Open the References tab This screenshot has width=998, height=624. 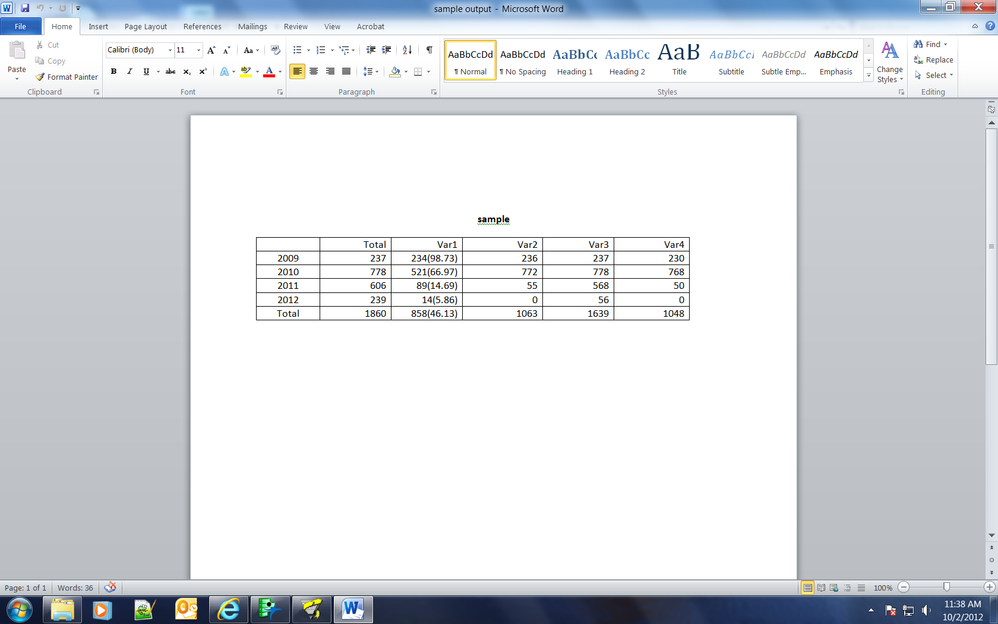click(x=202, y=27)
